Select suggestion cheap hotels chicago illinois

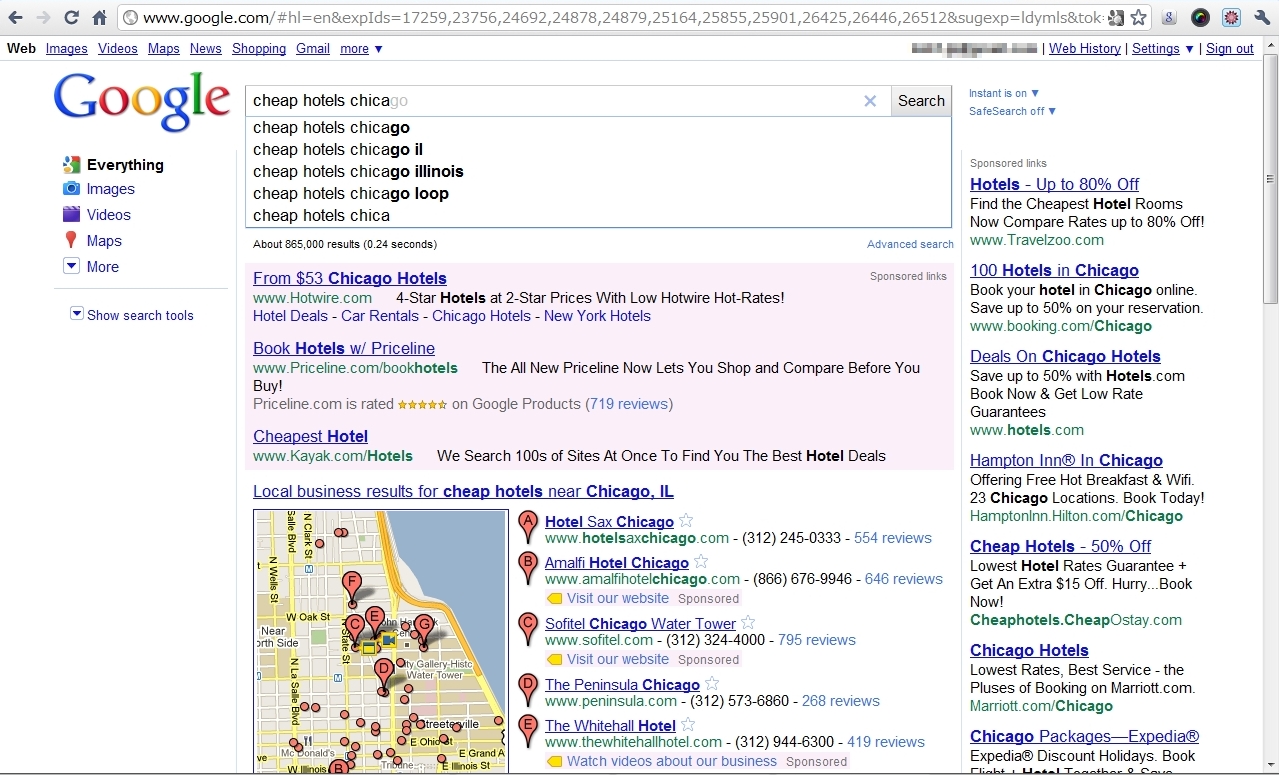pyautogui.click(x=598, y=171)
